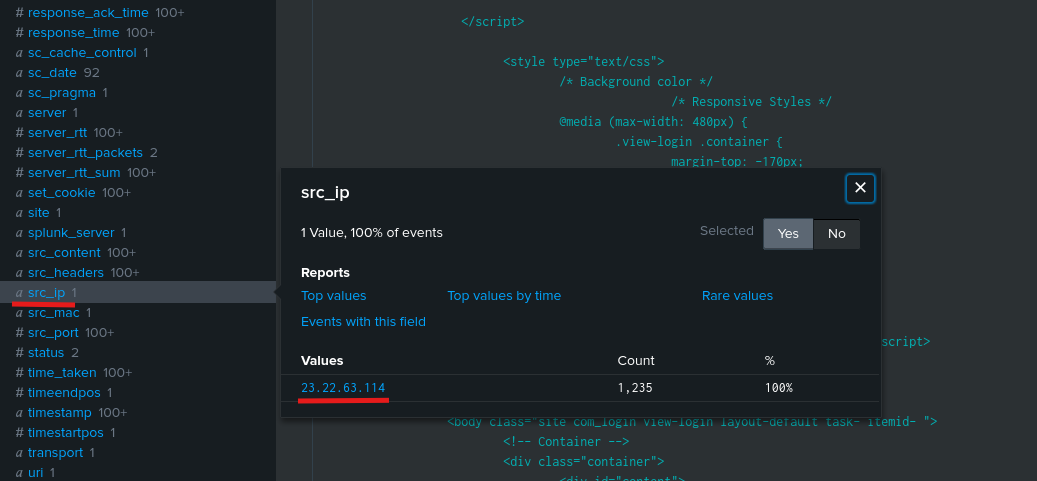Open timestamp field

point(60,413)
